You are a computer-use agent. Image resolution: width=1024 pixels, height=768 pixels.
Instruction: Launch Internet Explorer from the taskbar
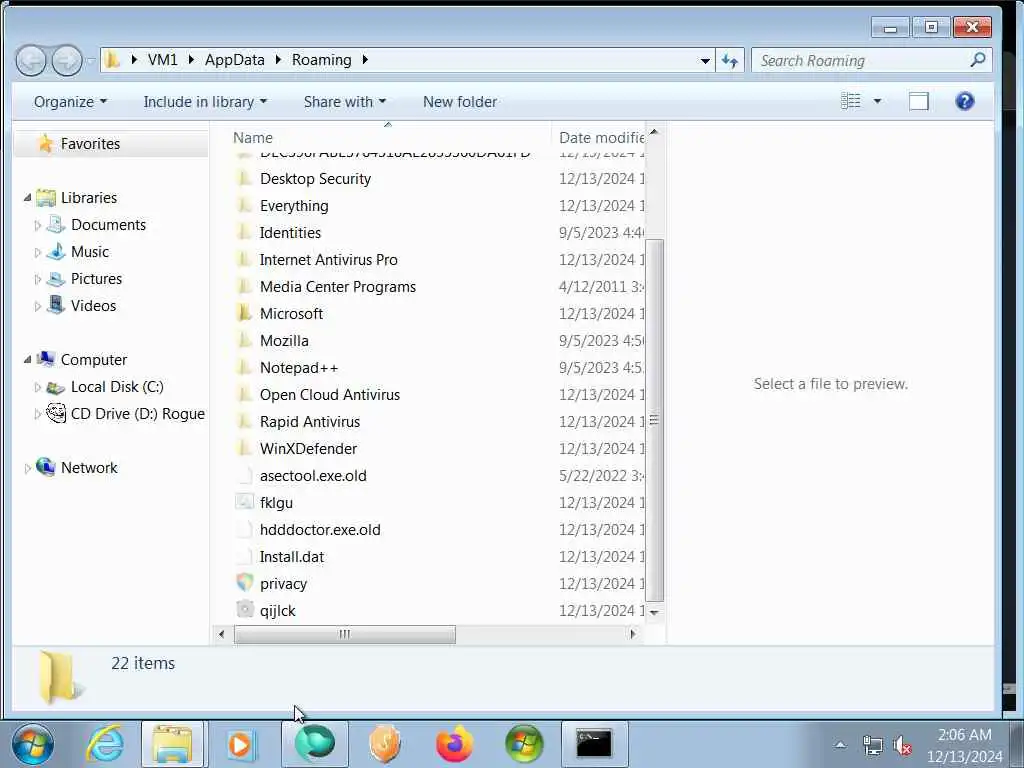(104, 744)
